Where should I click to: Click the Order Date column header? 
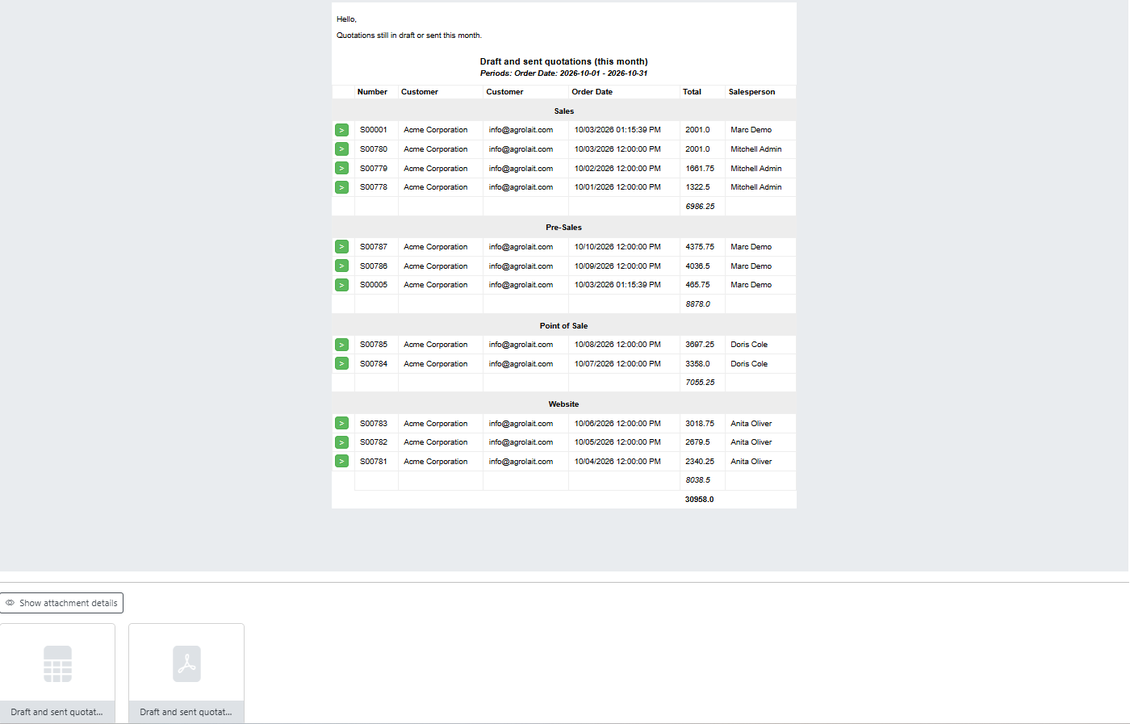click(592, 92)
